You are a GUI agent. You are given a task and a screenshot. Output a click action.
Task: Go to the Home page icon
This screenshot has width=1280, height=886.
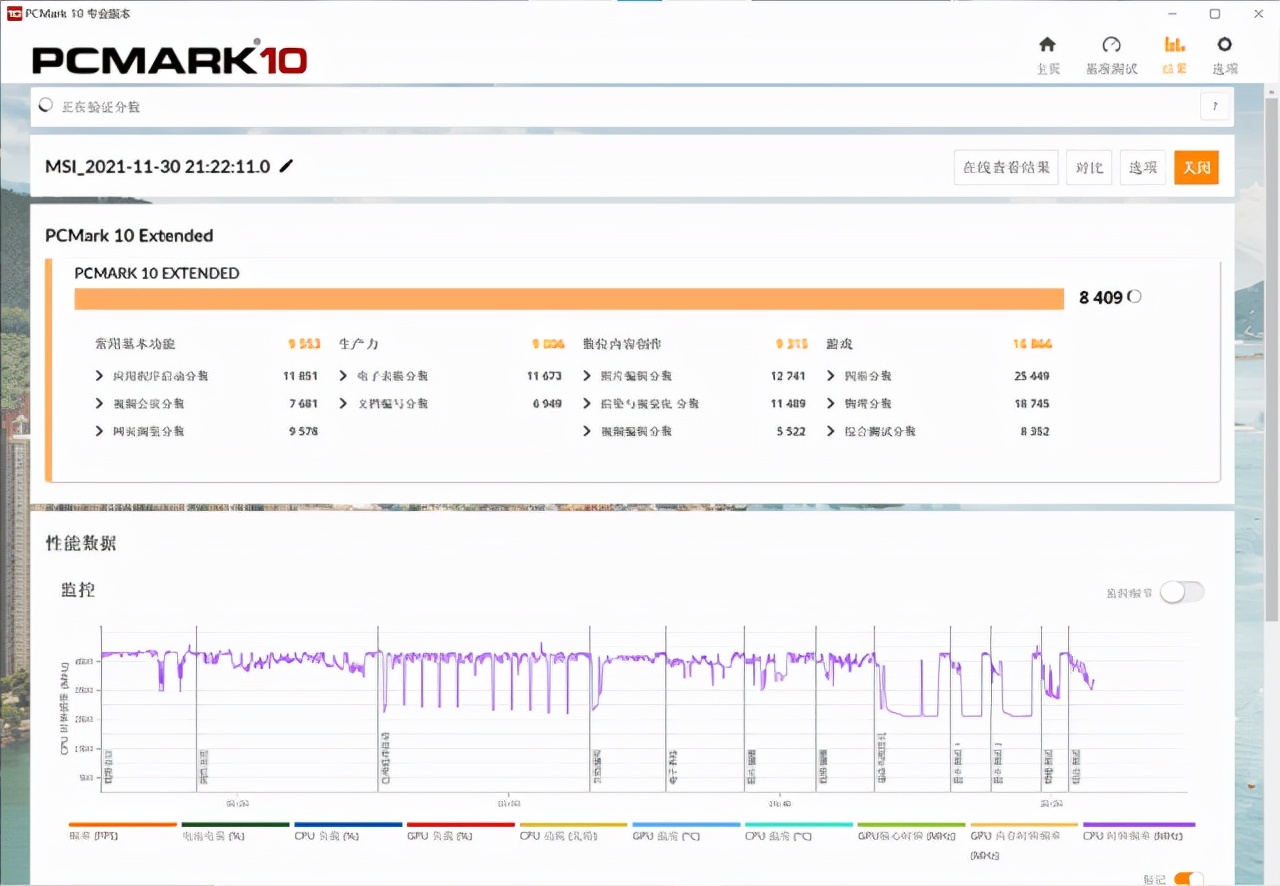pos(1047,45)
